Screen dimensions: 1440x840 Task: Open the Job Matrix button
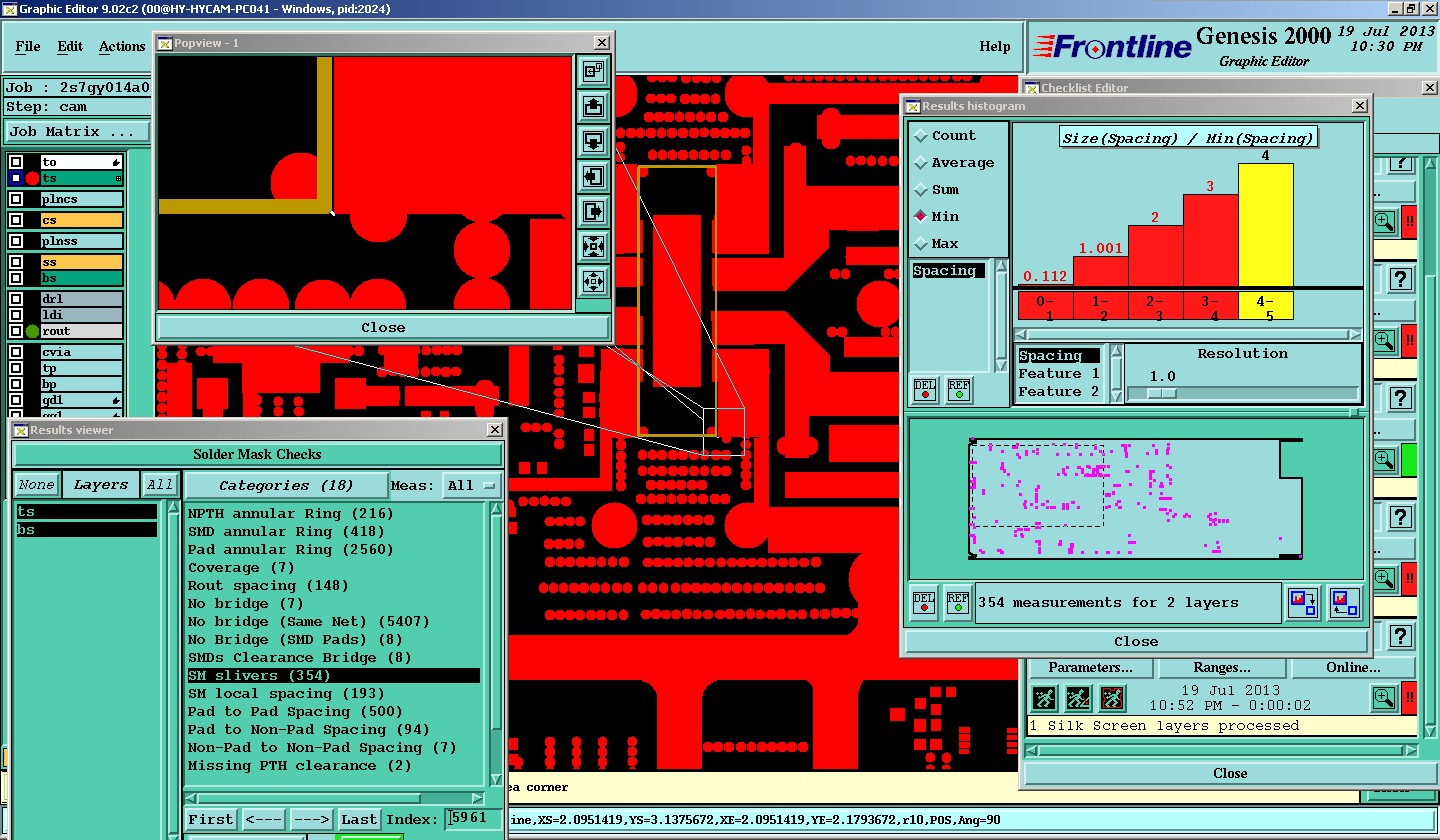coord(77,131)
